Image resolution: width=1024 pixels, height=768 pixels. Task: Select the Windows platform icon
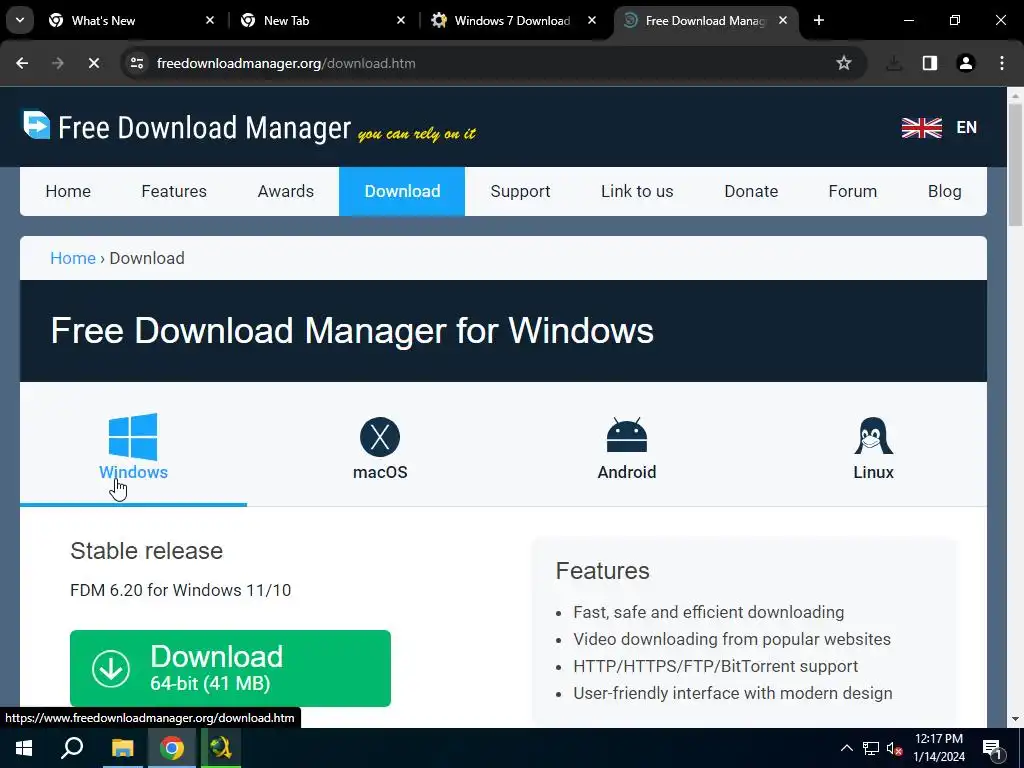133,436
